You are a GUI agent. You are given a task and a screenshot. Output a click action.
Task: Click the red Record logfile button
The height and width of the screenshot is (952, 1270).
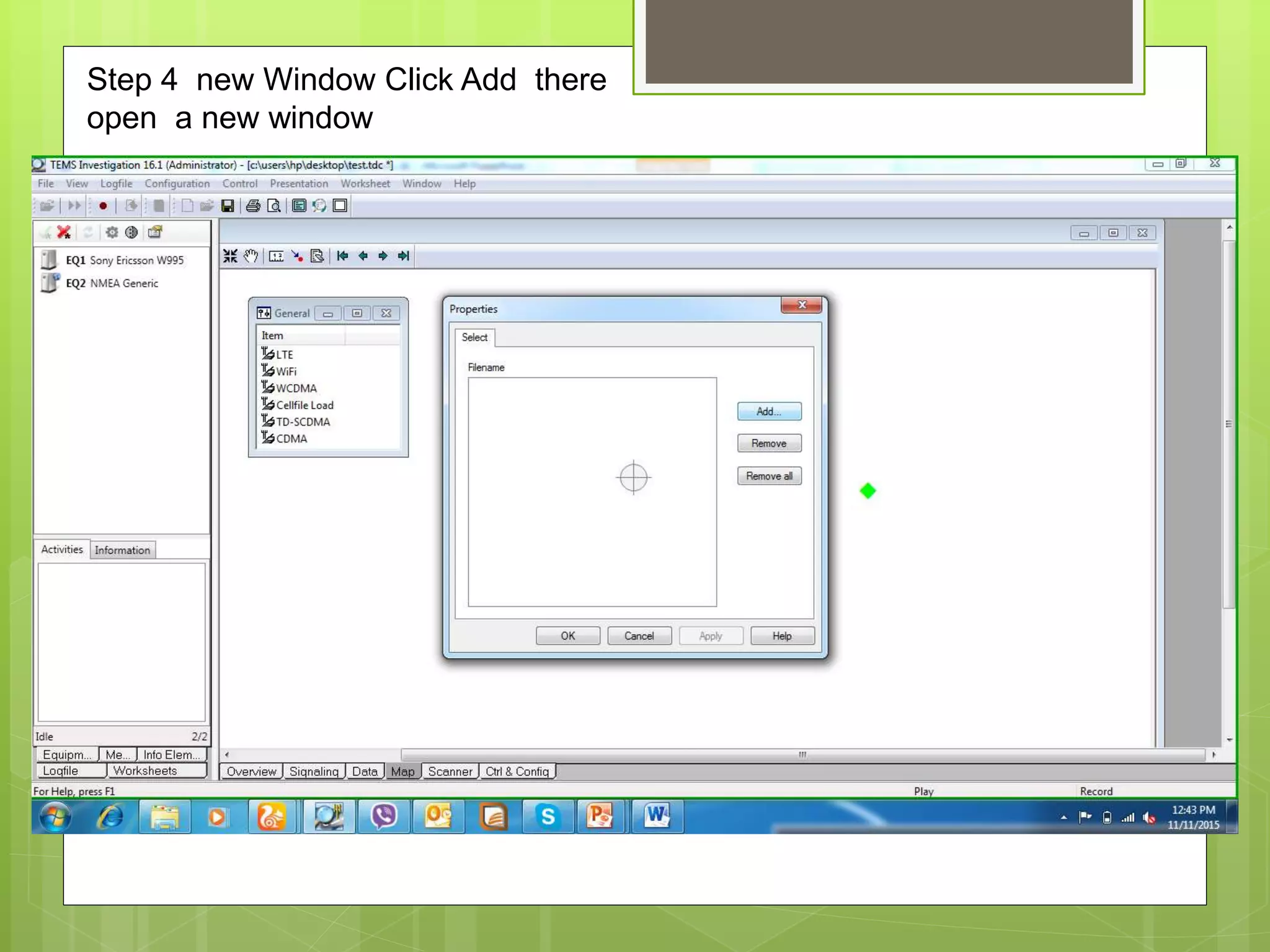(x=103, y=206)
